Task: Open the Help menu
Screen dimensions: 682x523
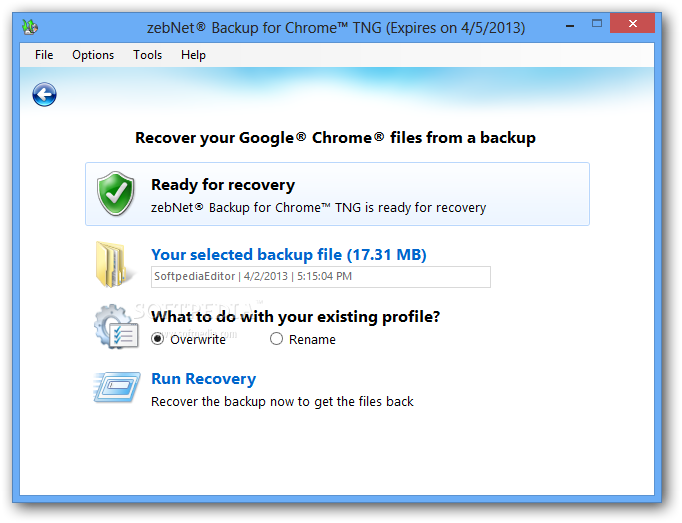Action: tap(193, 55)
